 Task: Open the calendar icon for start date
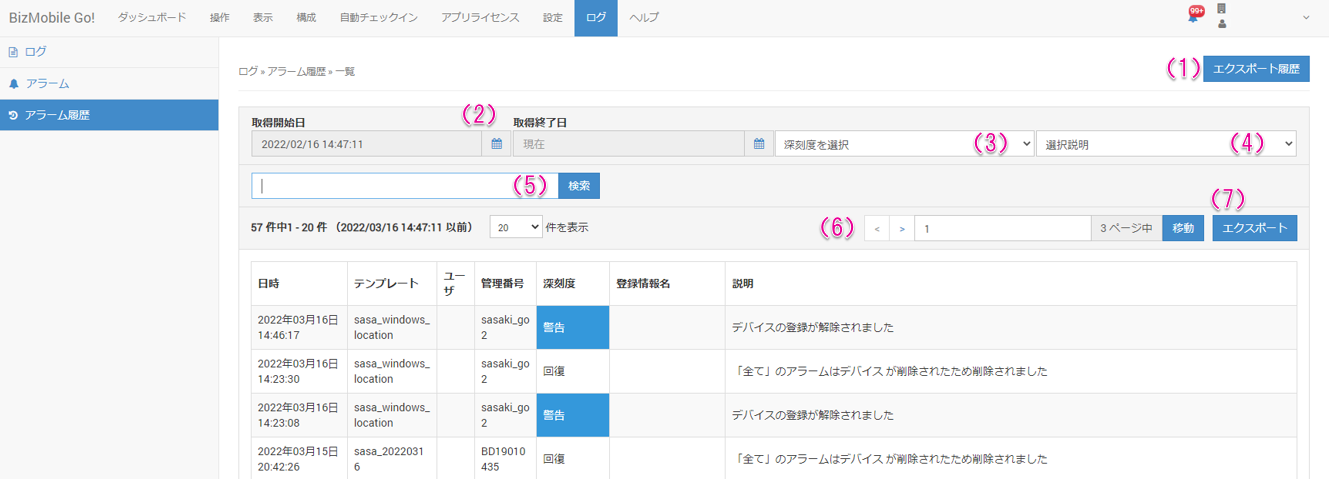(x=497, y=144)
